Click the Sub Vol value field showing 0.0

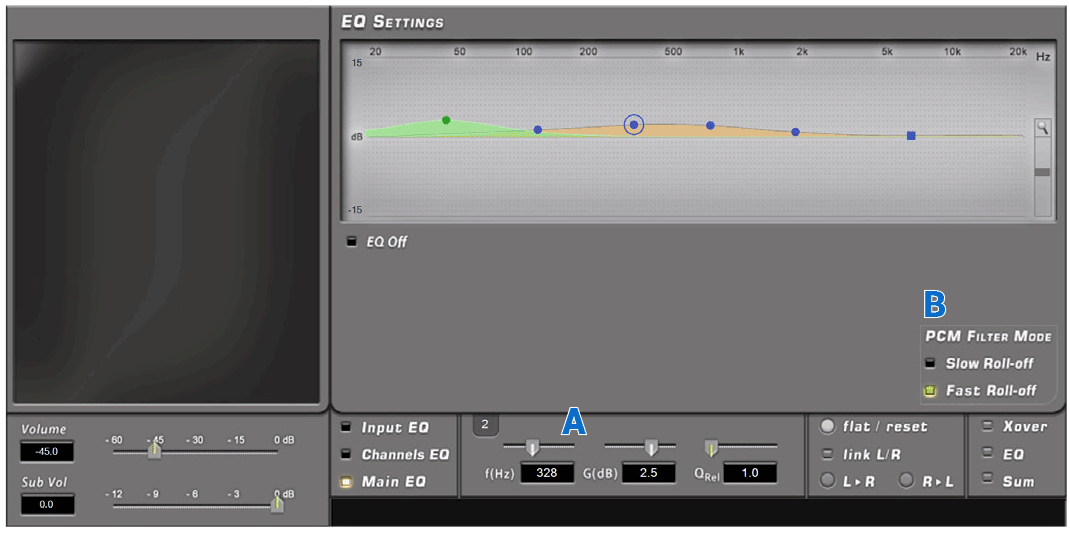[46, 505]
